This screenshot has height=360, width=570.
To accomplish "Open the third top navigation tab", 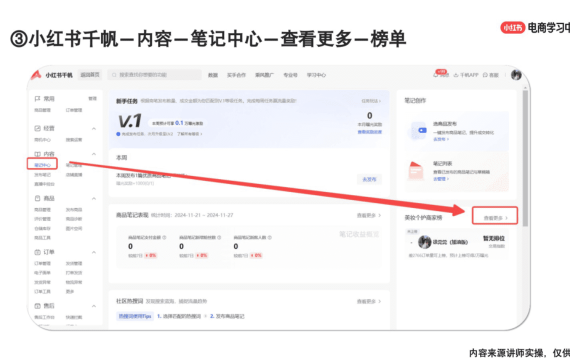I will click(264, 75).
